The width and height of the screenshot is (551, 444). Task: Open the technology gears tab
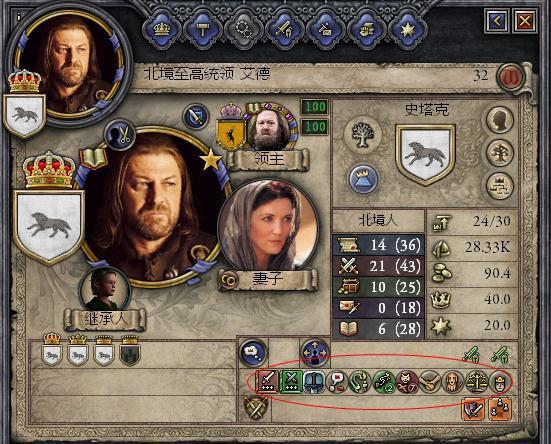coord(244,30)
